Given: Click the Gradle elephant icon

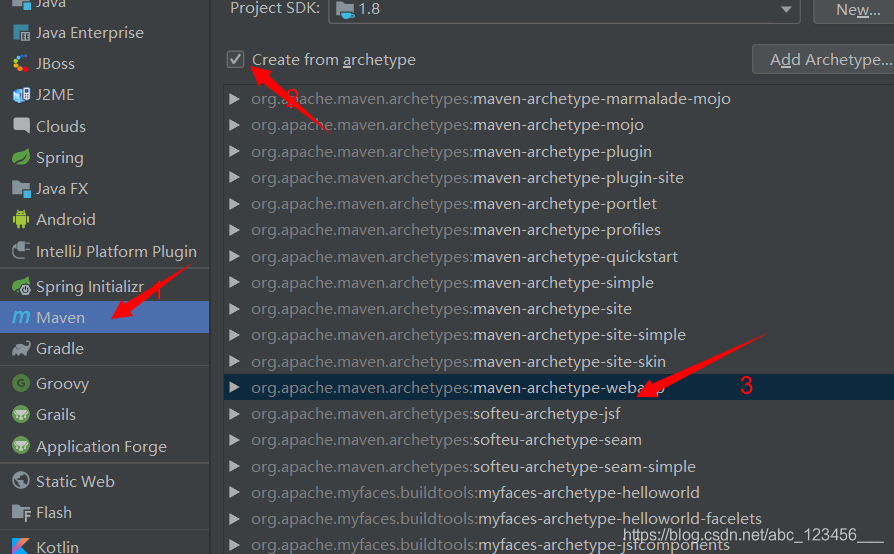Looking at the screenshot, I should pyautogui.click(x=21, y=348).
